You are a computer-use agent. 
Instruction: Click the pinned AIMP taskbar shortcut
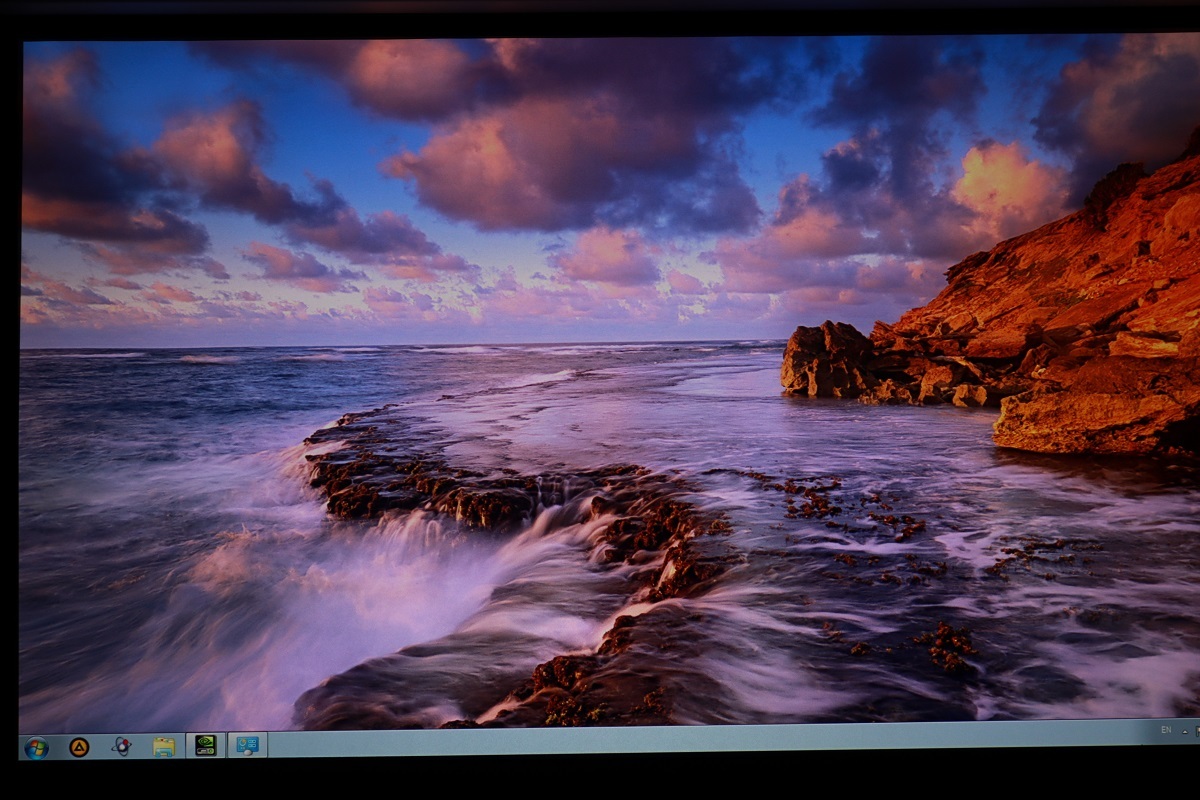click(79, 746)
